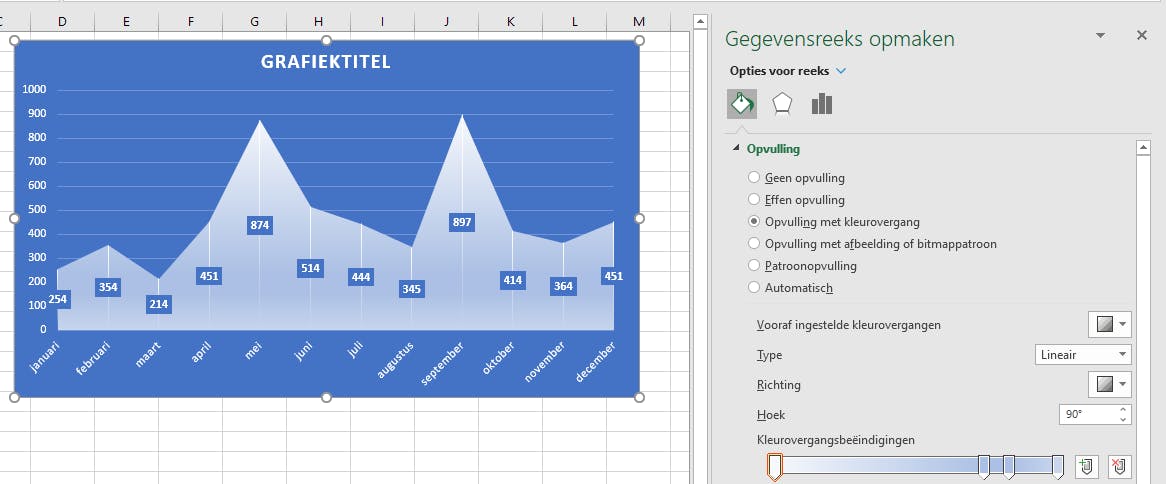Select data label 354 for februari
Viewport: 1166px width, 484px height.
click(108, 288)
